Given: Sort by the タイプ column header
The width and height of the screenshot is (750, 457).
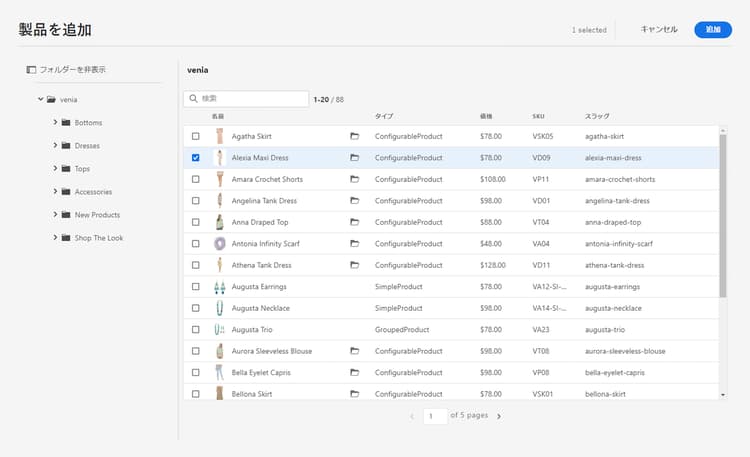Looking at the screenshot, I should tap(384, 116).
